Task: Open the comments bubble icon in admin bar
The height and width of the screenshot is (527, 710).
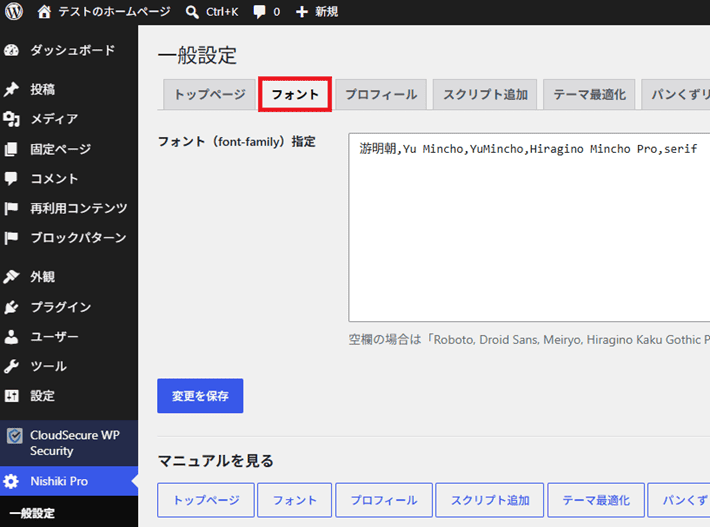Action: [259, 12]
